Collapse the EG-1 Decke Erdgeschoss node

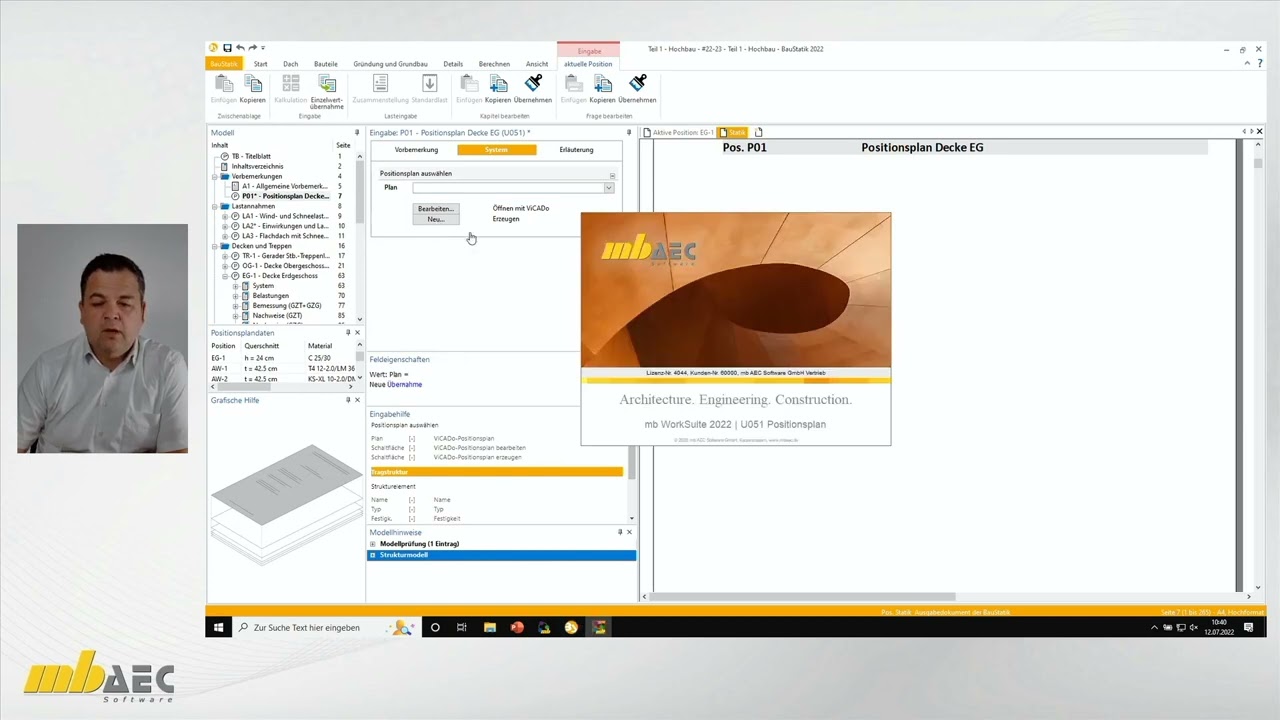pyautogui.click(x=225, y=276)
